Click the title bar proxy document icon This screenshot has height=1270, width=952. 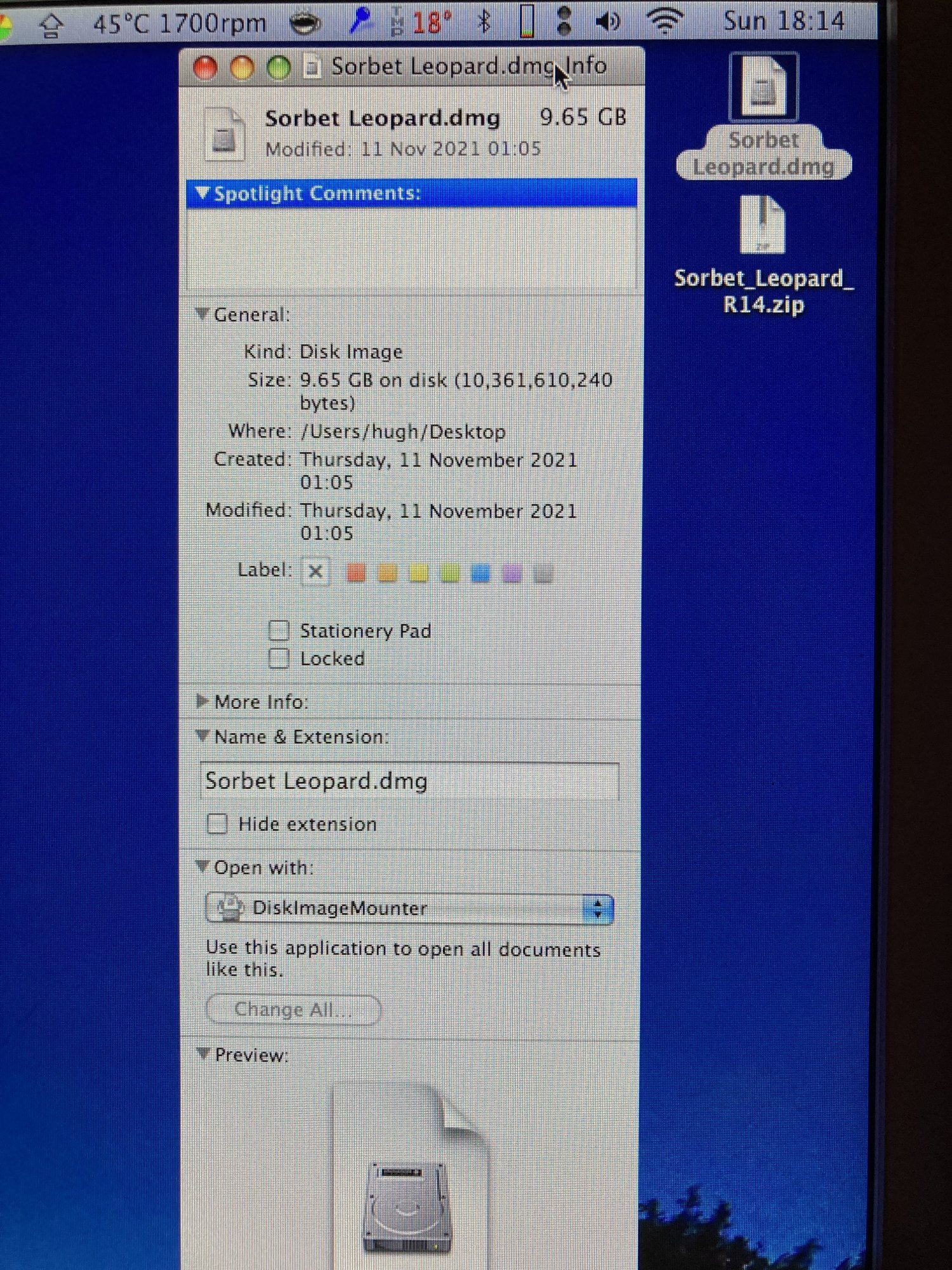pyautogui.click(x=311, y=66)
